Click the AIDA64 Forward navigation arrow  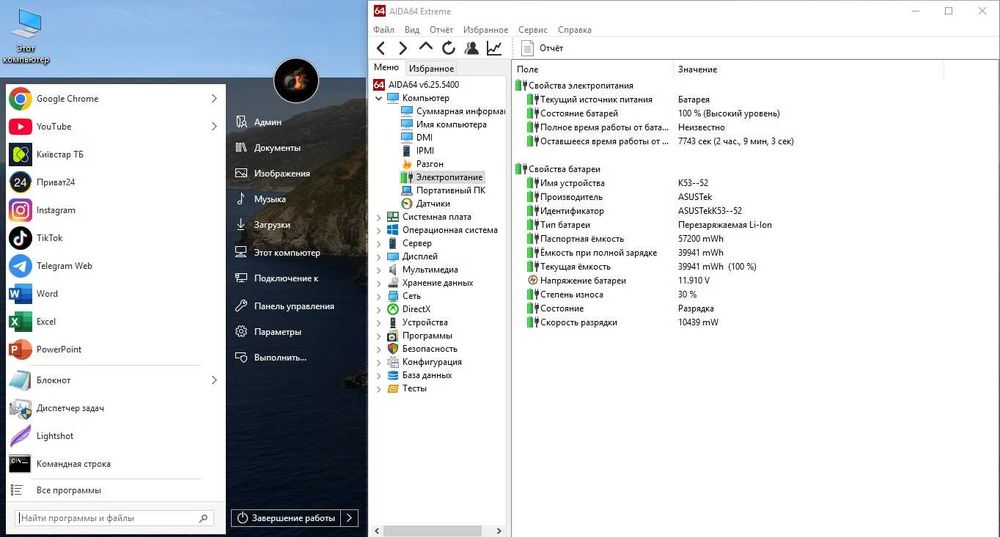click(x=402, y=48)
